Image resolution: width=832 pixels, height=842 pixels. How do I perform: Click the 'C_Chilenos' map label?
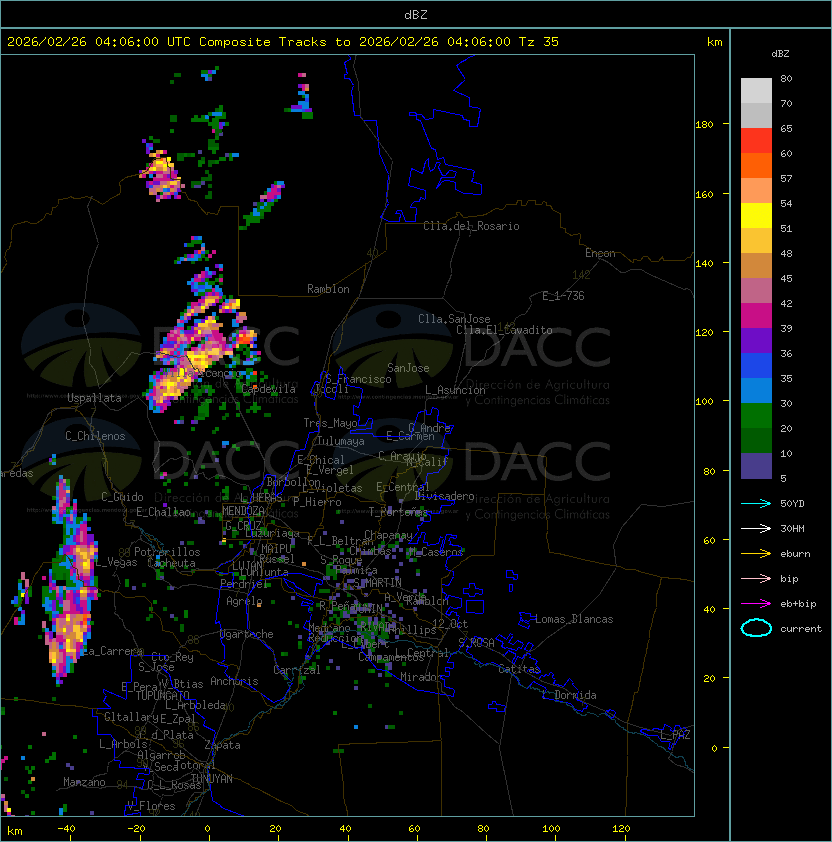95,436
